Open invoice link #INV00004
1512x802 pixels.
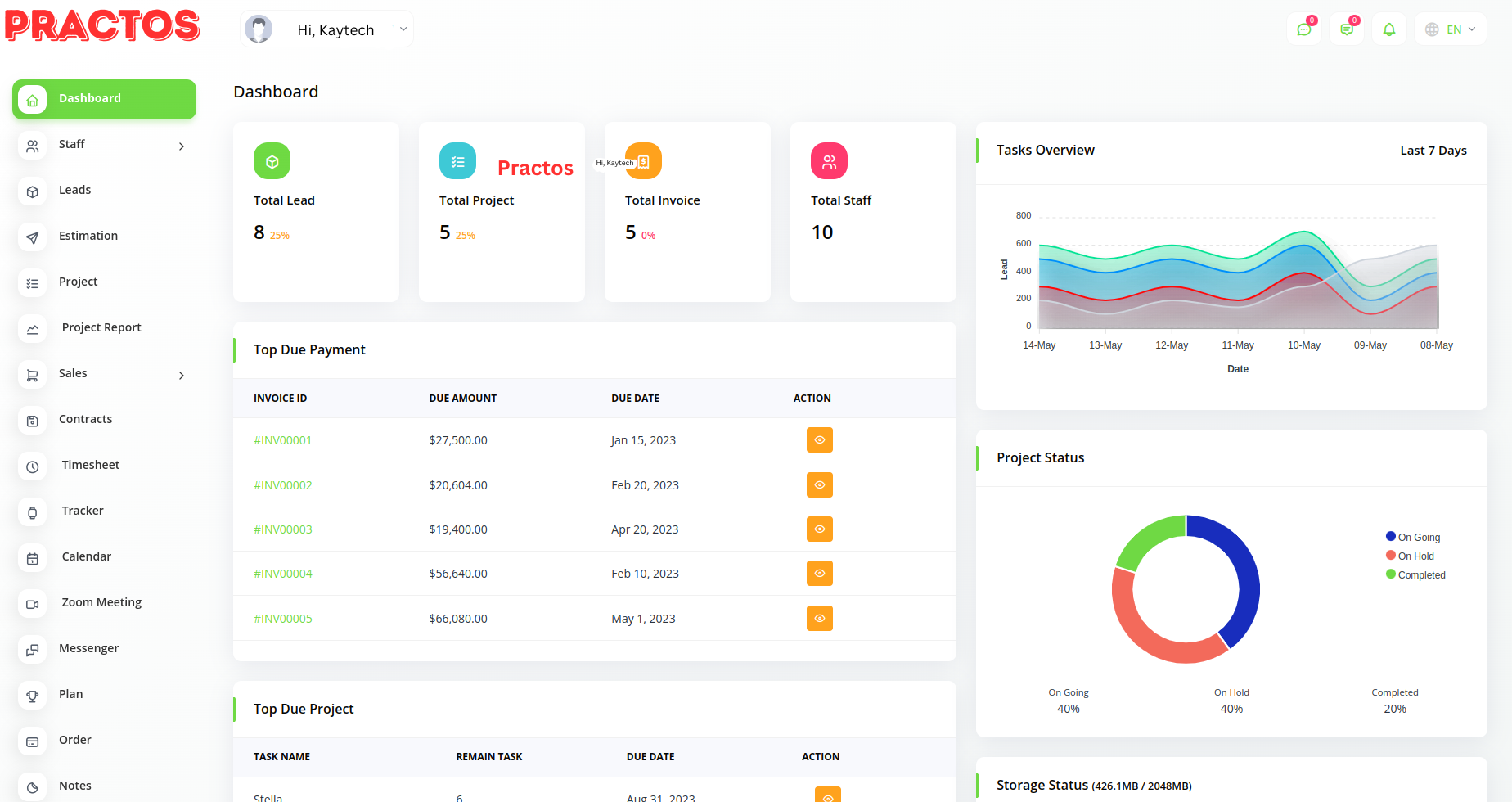283,574
